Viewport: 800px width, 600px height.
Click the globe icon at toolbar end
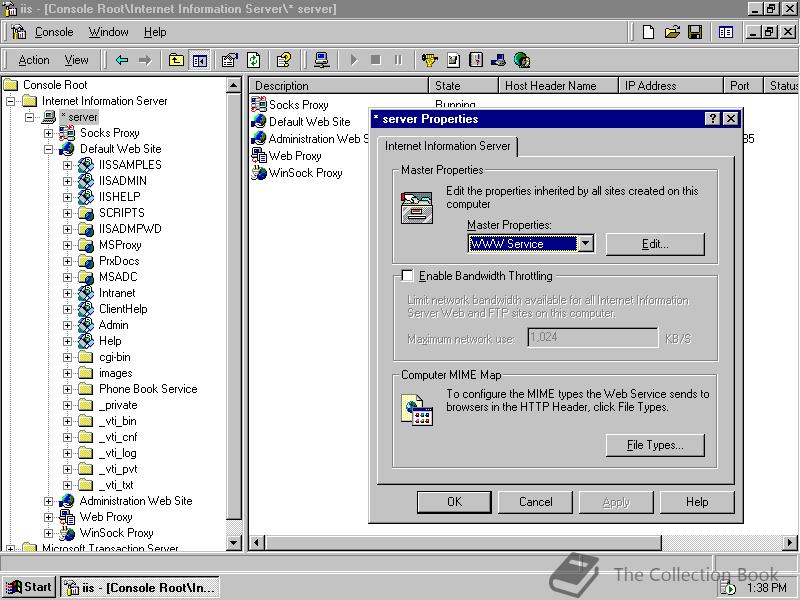[x=522, y=60]
